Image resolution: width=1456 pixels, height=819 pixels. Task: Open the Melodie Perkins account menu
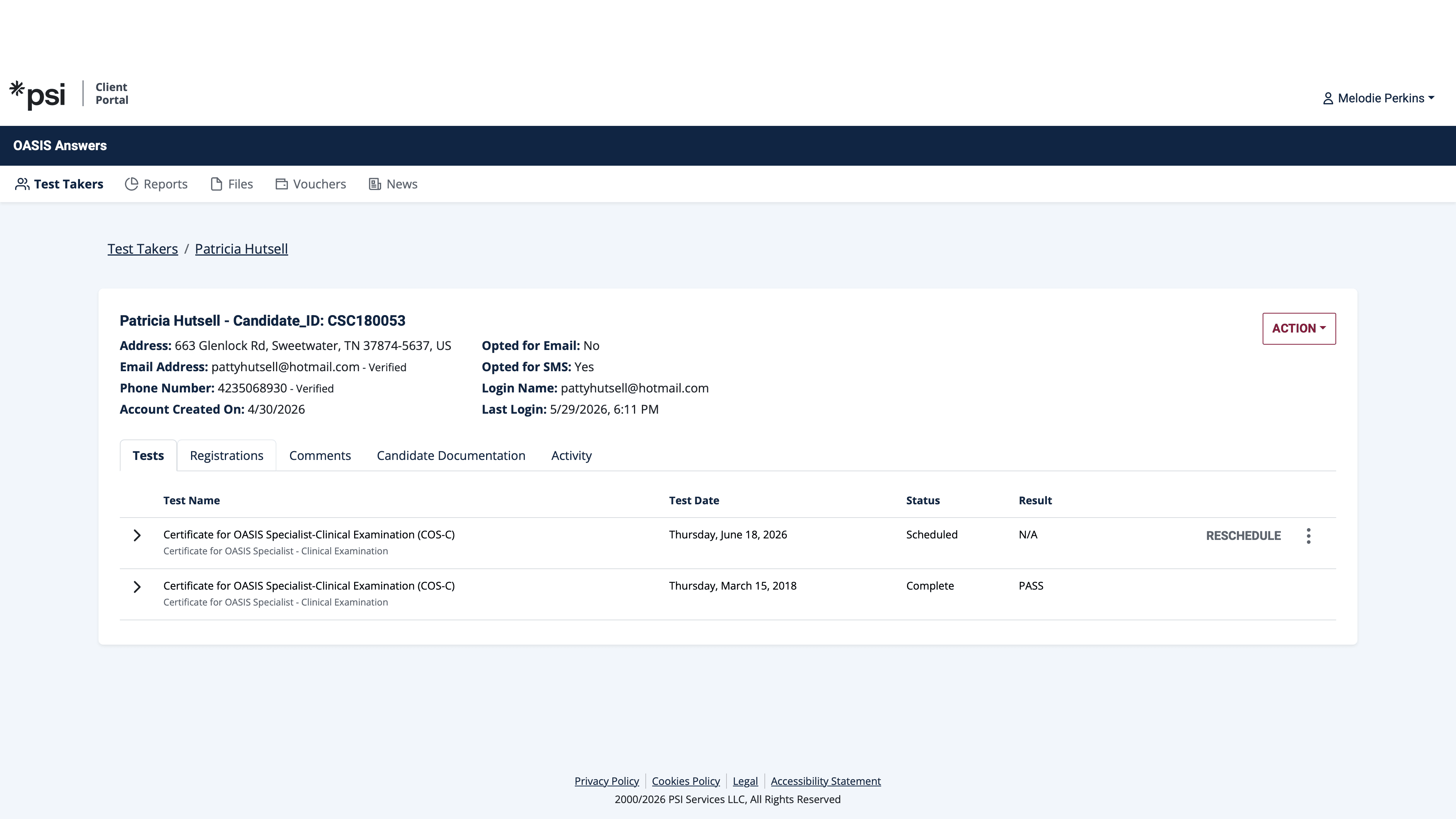tap(1379, 98)
